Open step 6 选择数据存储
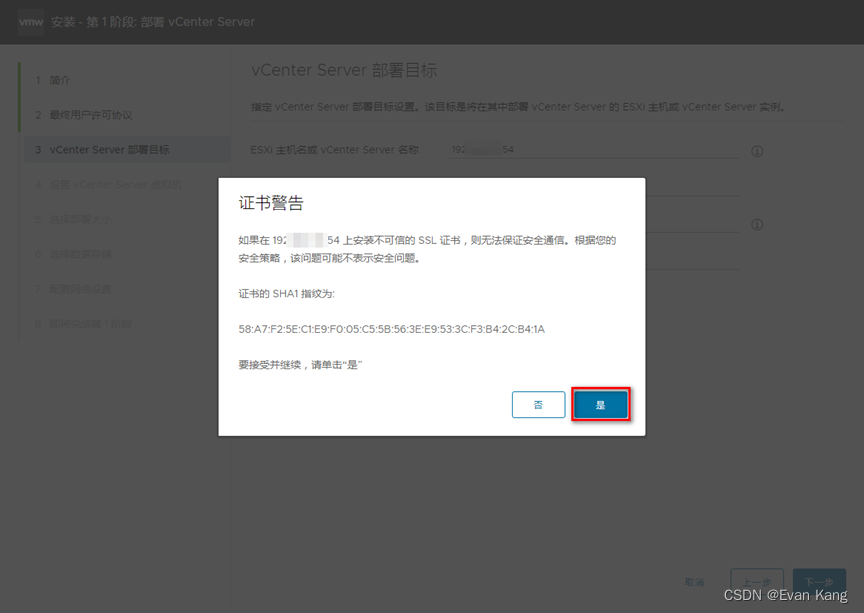 80,254
